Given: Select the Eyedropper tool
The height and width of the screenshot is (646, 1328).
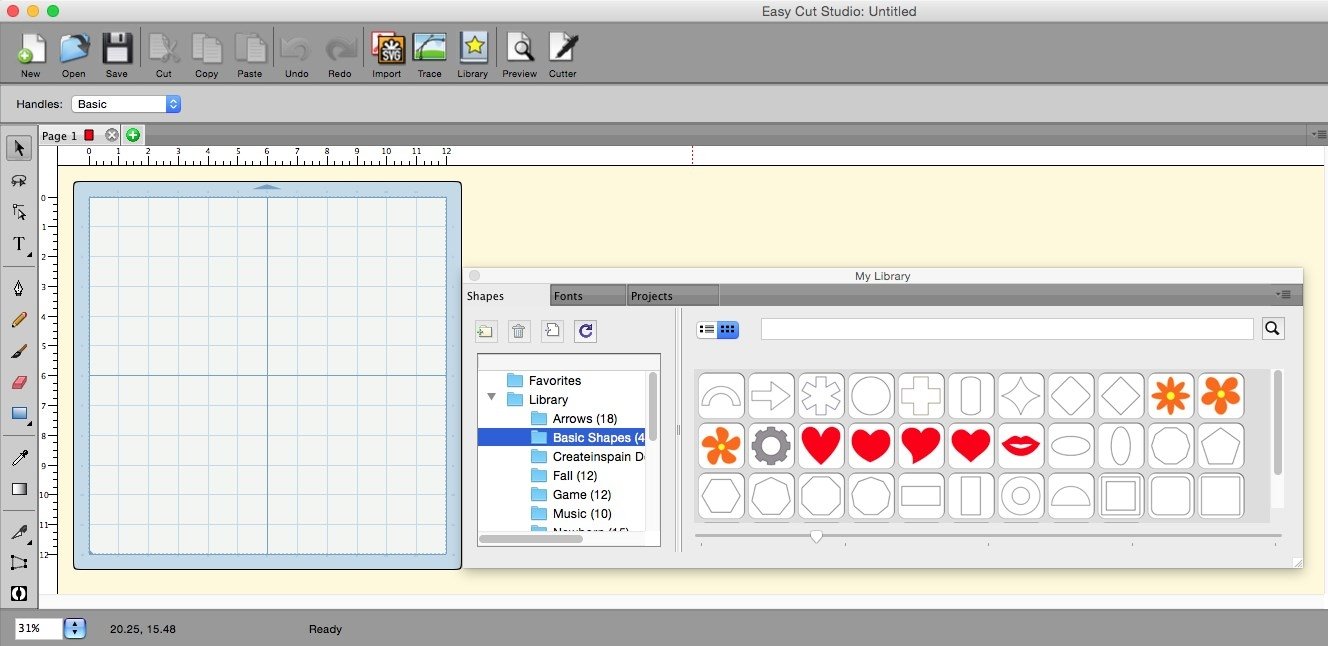Looking at the screenshot, I should pyautogui.click(x=19, y=458).
